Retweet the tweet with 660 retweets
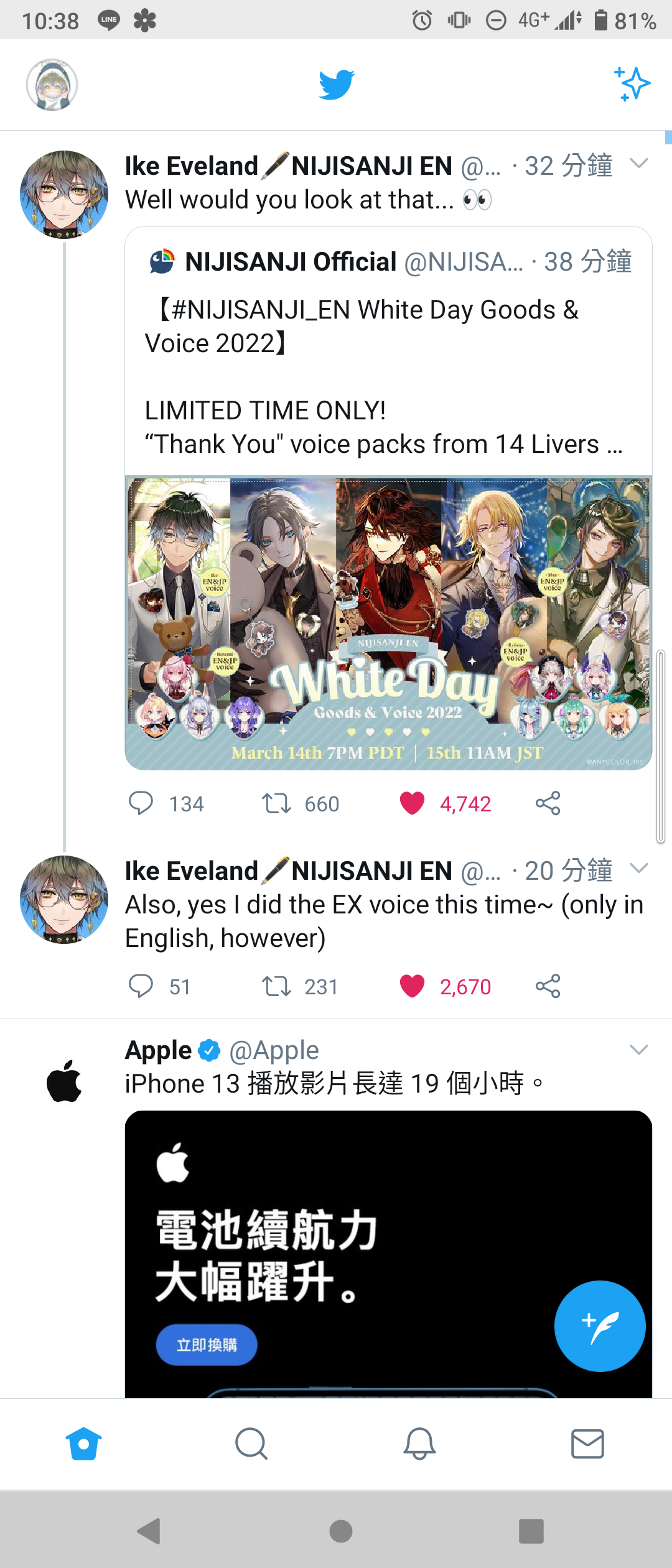This screenshot has width=672, height=1568. click(276, 803)
